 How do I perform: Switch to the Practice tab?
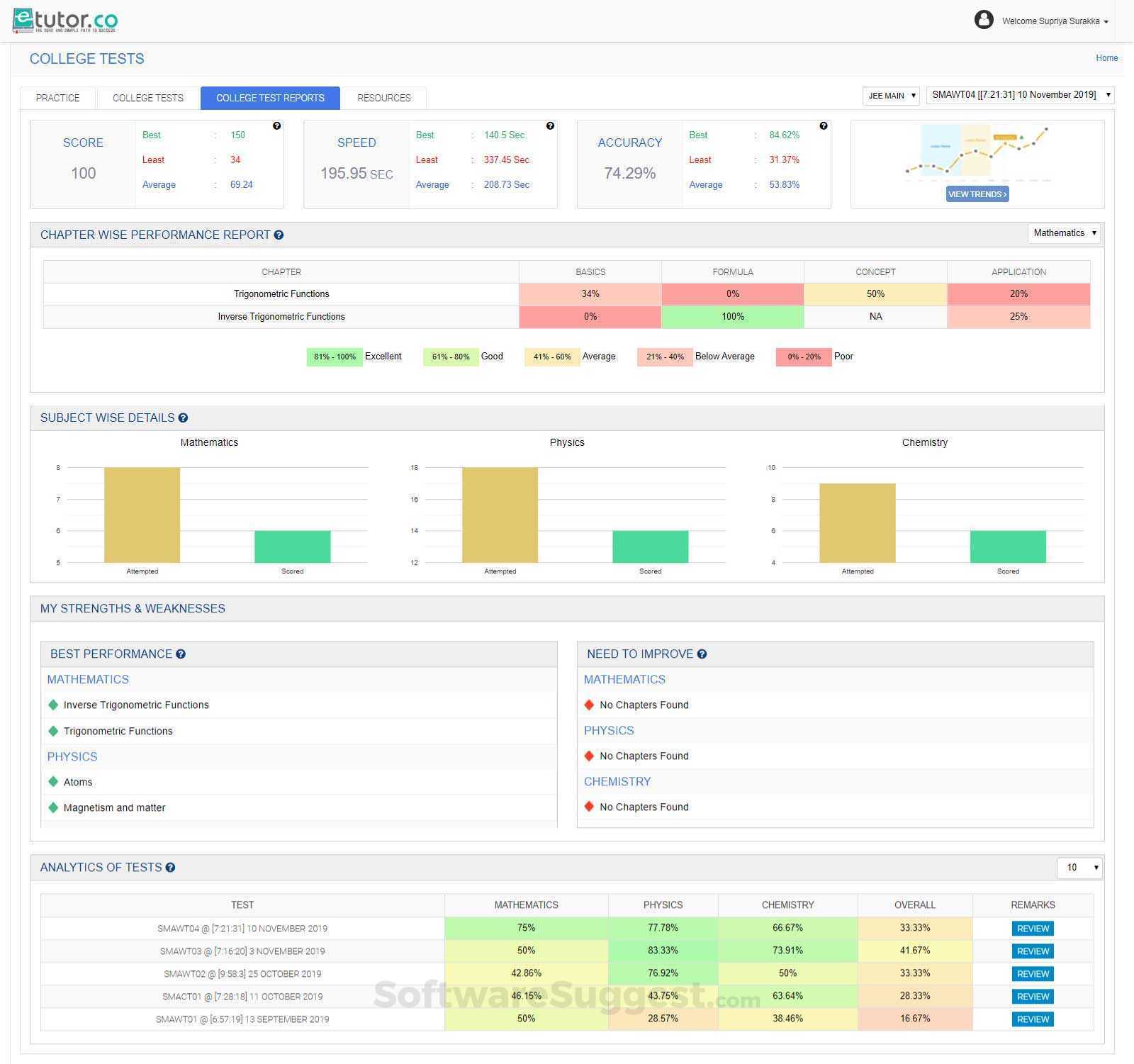57,98
